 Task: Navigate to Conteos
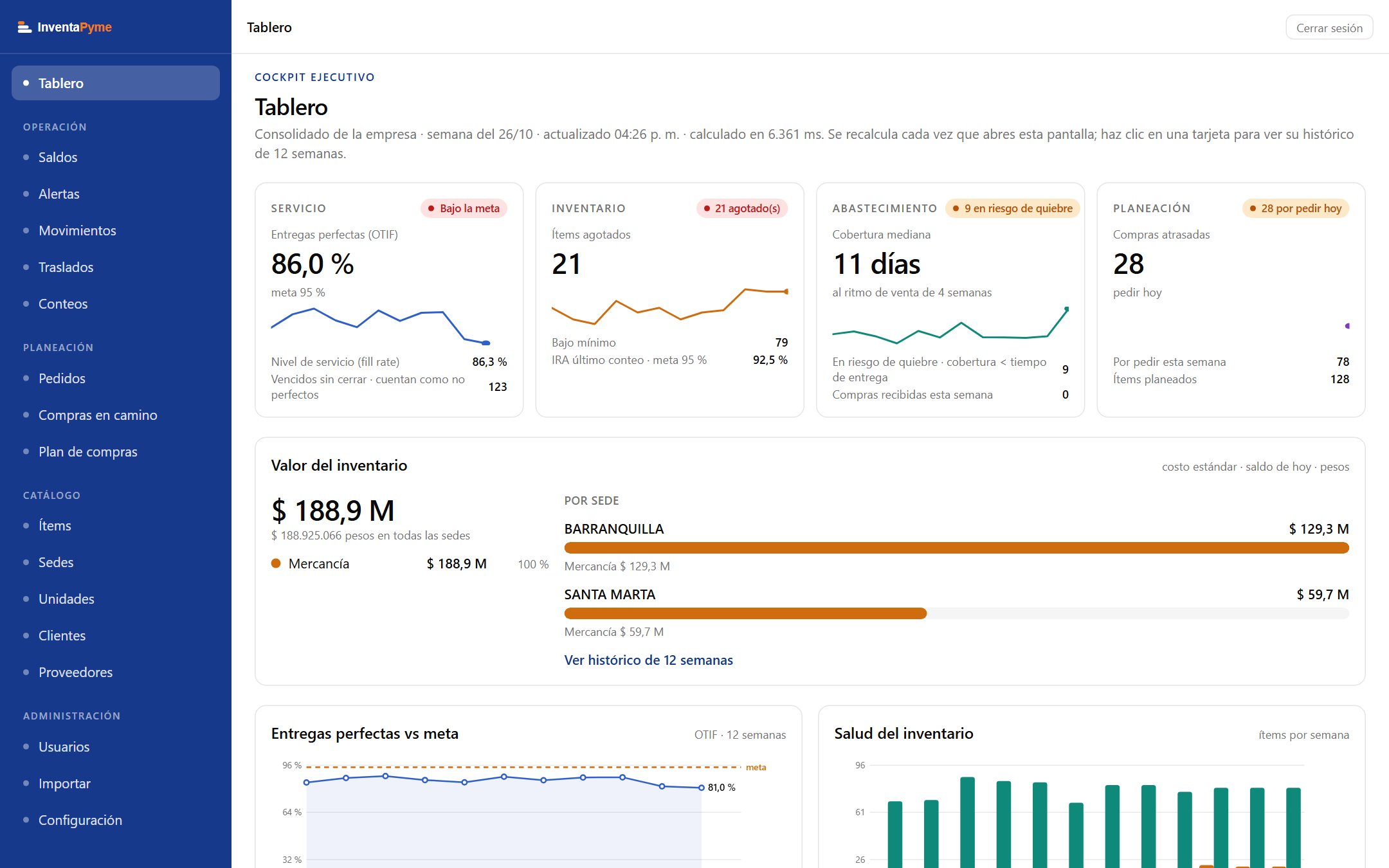click(116, 303)
